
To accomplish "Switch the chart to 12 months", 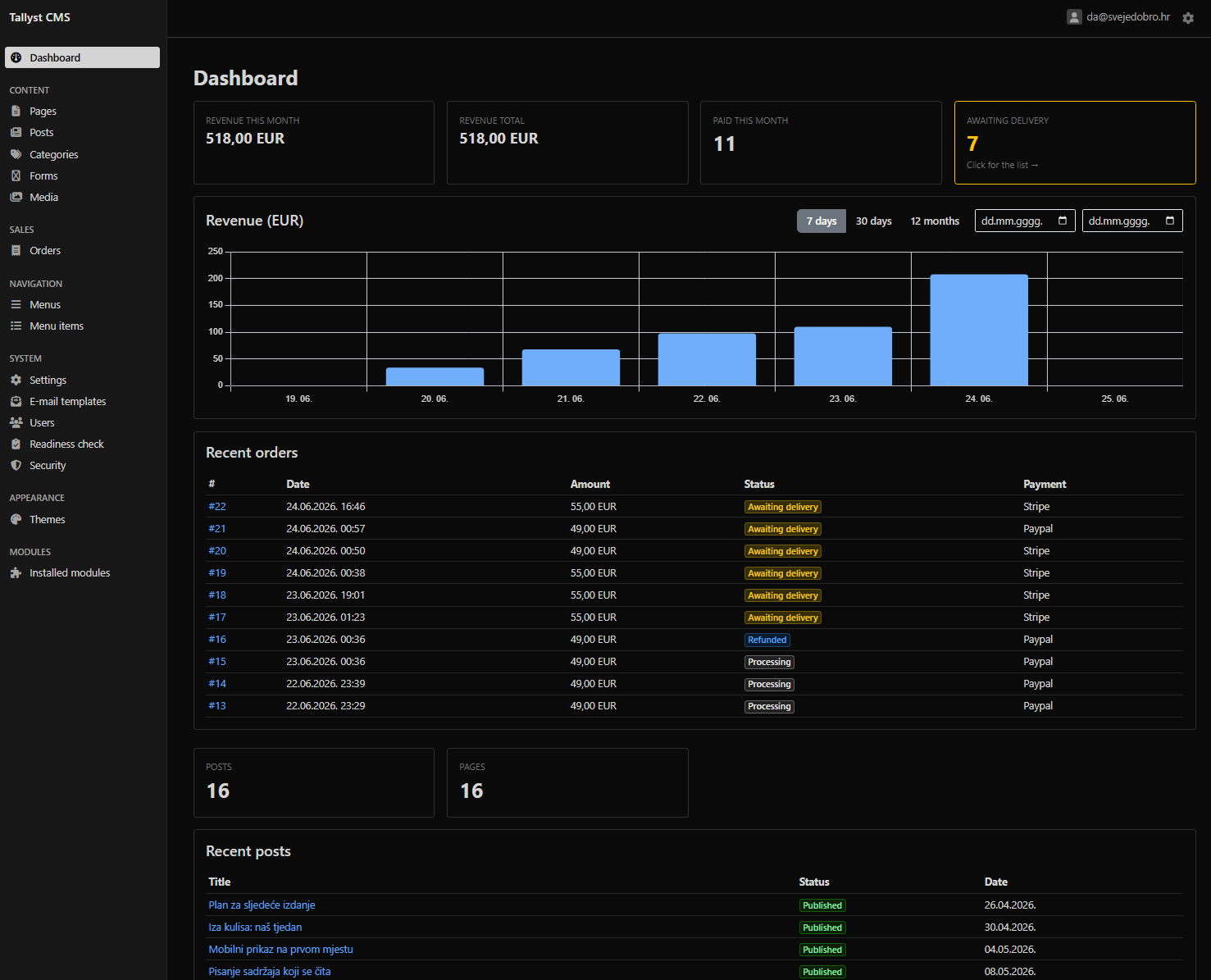I will point(935,221).
